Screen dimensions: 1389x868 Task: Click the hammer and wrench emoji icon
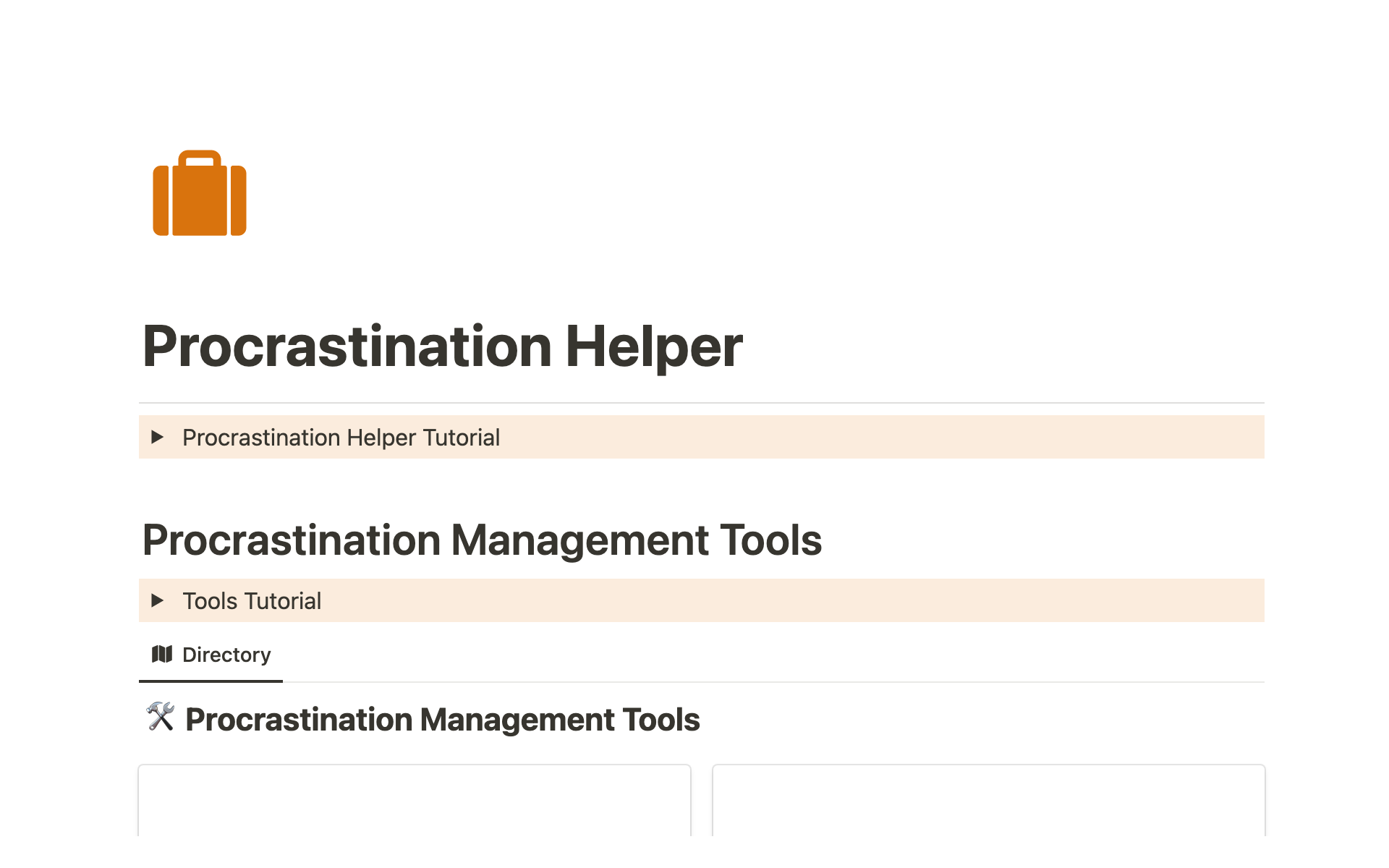point(161,717)
